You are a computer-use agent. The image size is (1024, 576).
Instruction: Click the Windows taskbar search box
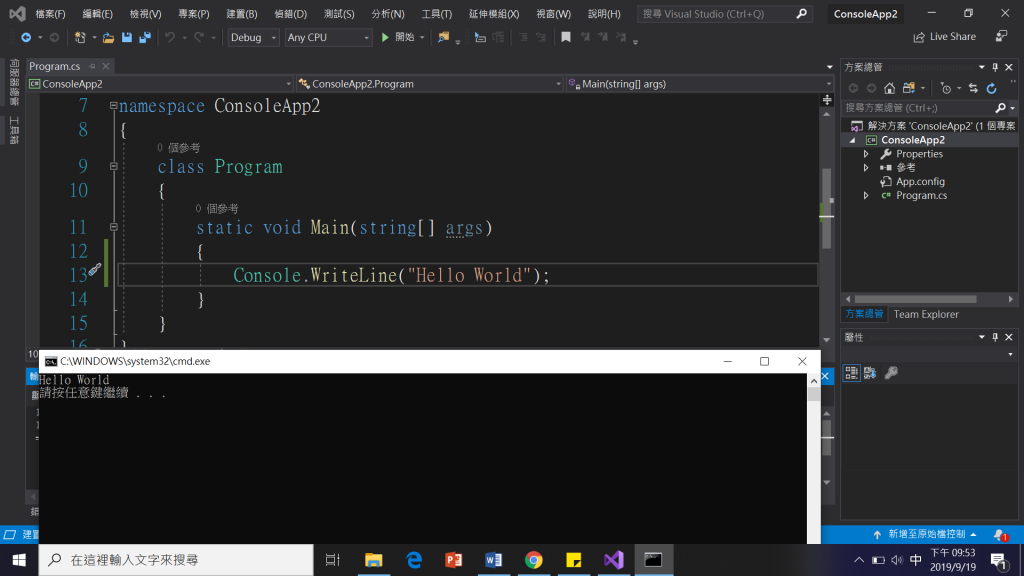click(176, 560)
